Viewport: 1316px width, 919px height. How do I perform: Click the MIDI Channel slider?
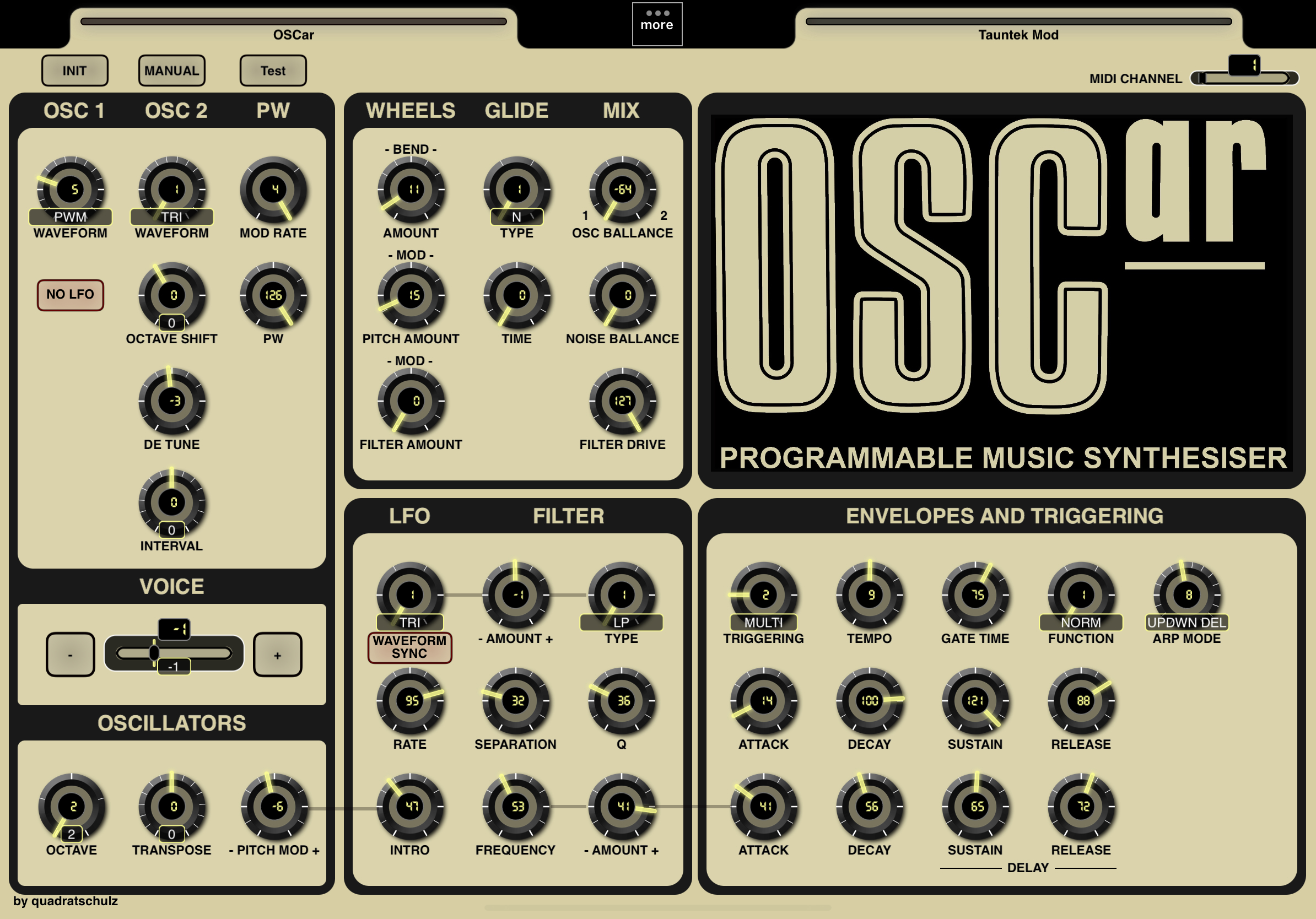coord(1245,78)
